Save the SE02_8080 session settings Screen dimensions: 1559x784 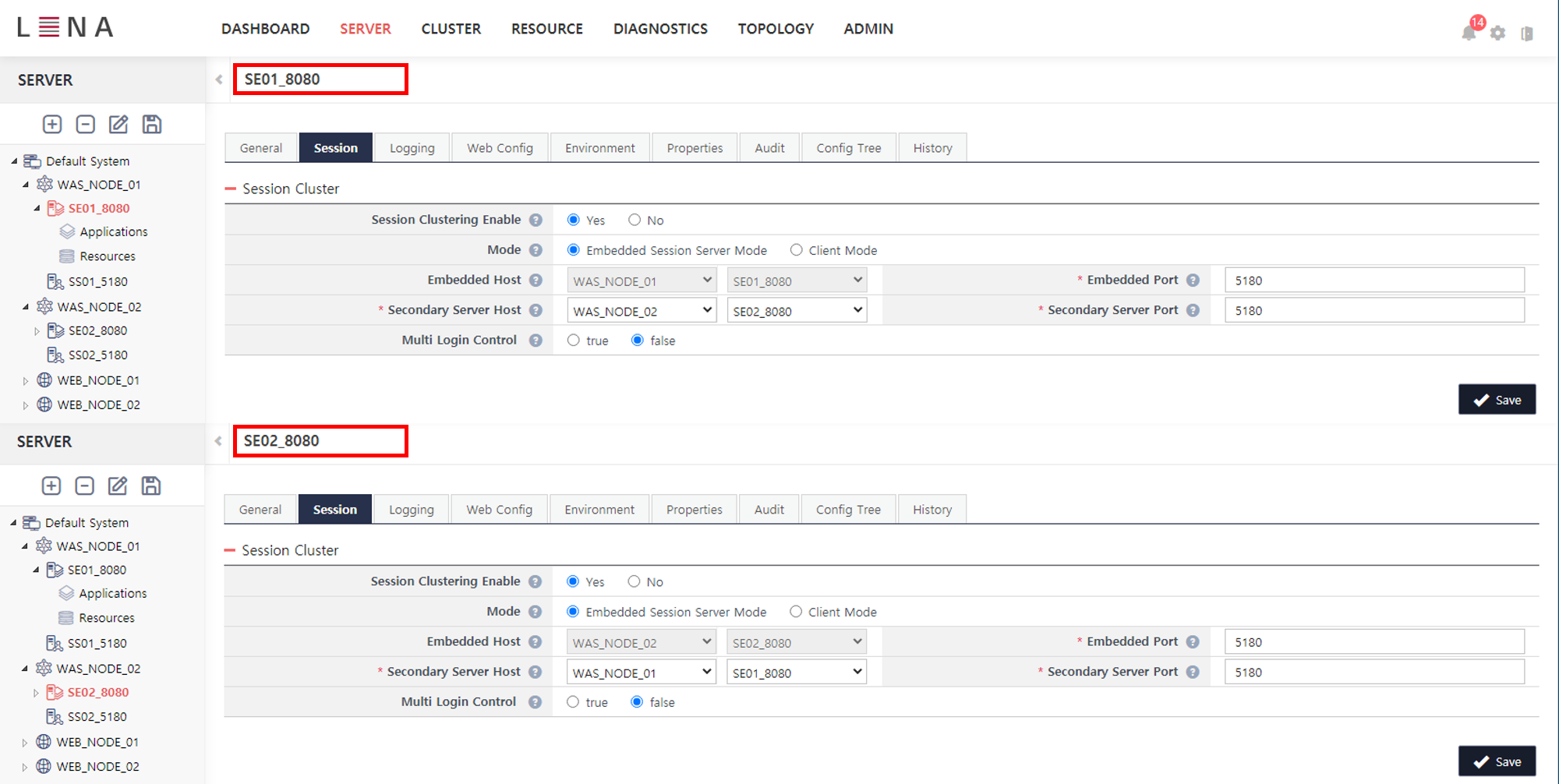point(1497,761)
